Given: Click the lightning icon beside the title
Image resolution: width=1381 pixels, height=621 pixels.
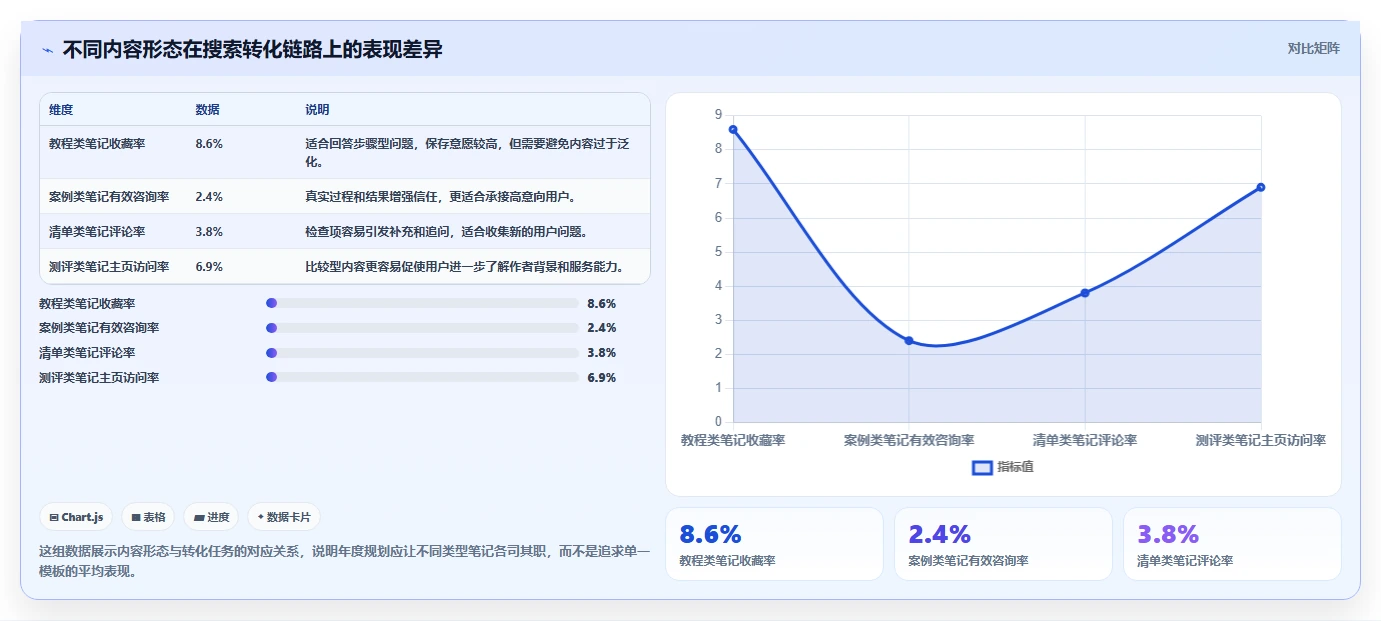Looking at the screenshot, I should pyautogui.click(x=47, y=50).
